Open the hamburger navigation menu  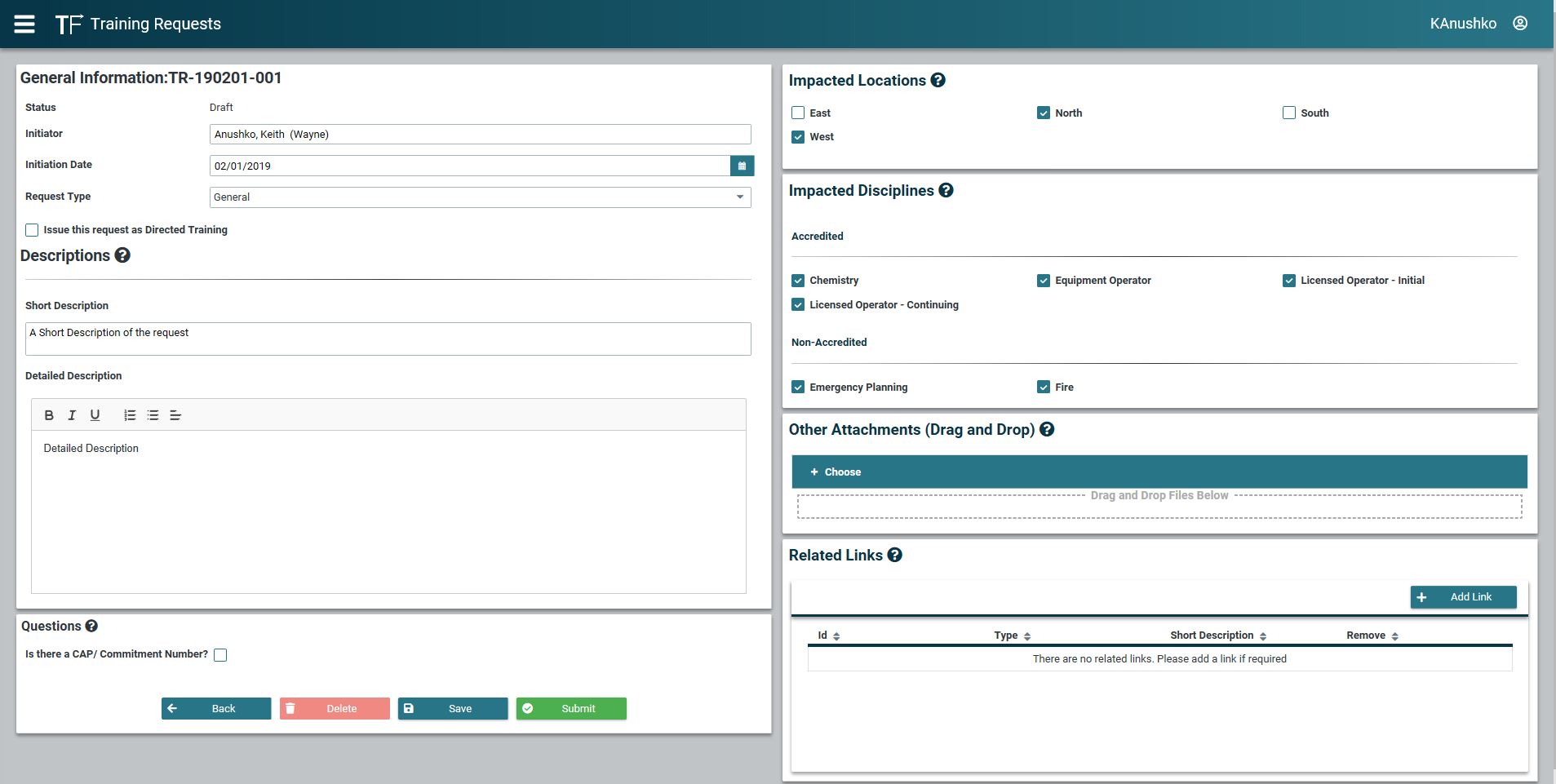pyautogui.click(x=24, y=24)
